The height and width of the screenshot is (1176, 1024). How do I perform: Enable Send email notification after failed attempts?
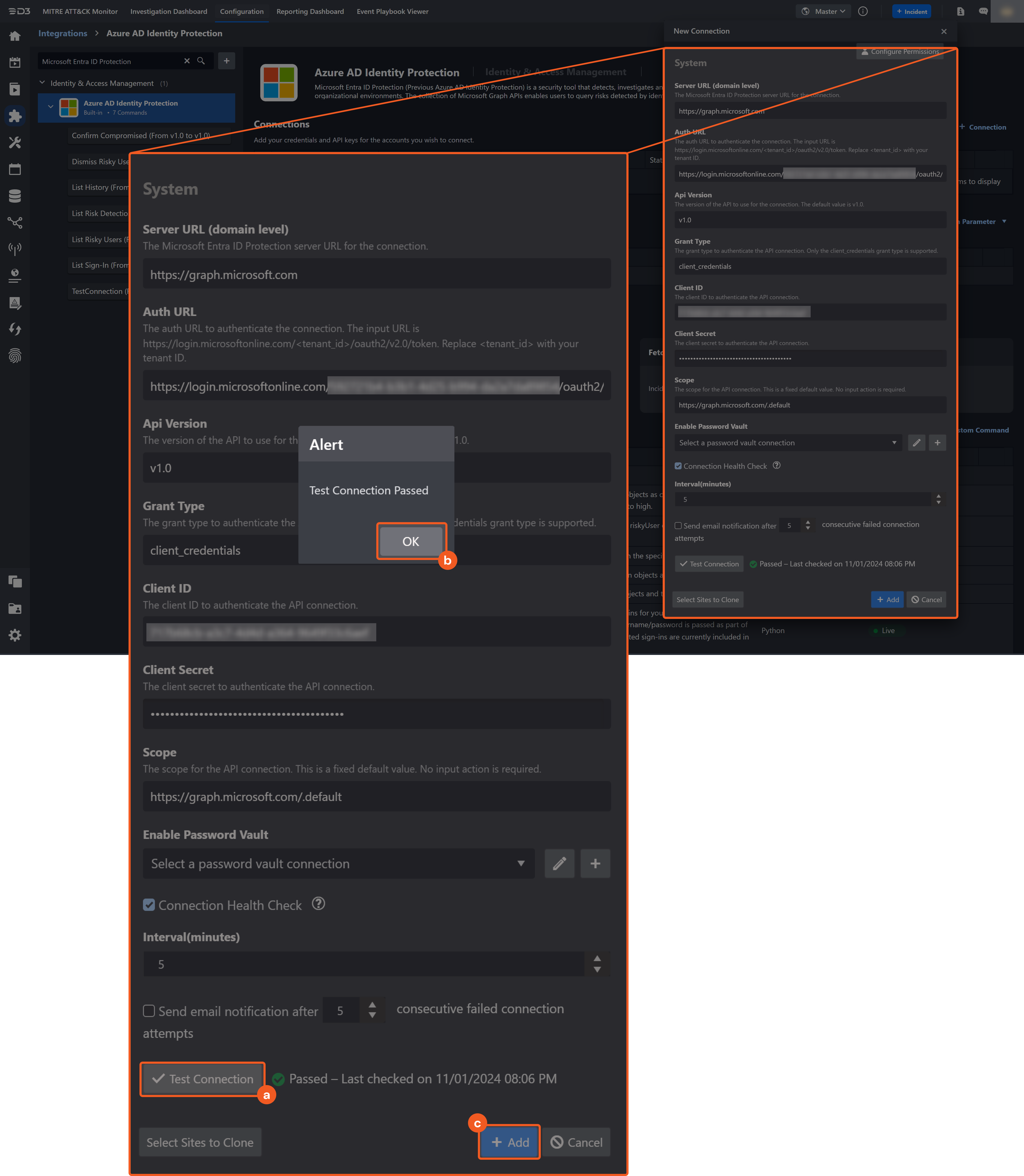(149, 1011)
